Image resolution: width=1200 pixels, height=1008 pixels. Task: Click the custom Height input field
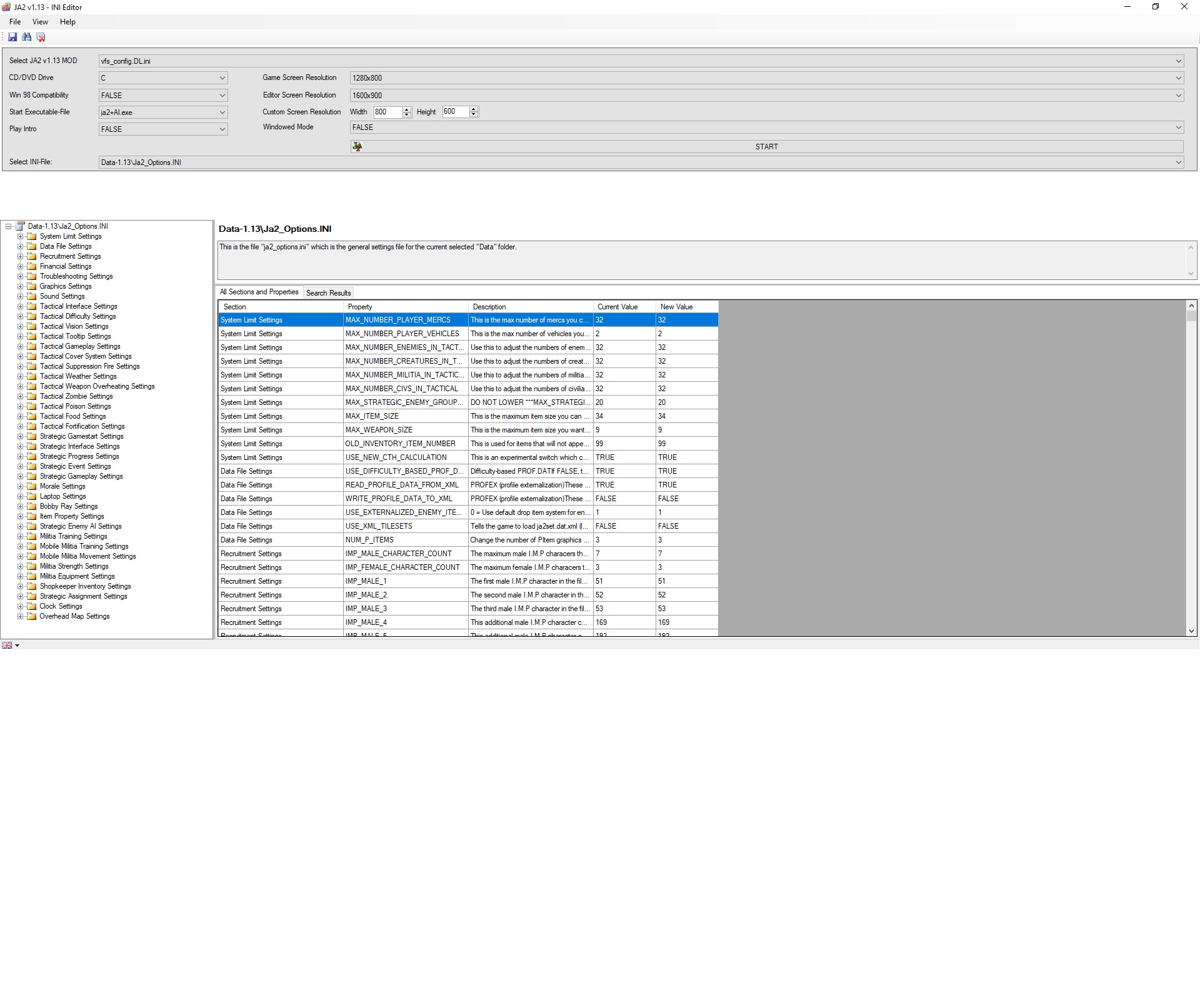456,112
